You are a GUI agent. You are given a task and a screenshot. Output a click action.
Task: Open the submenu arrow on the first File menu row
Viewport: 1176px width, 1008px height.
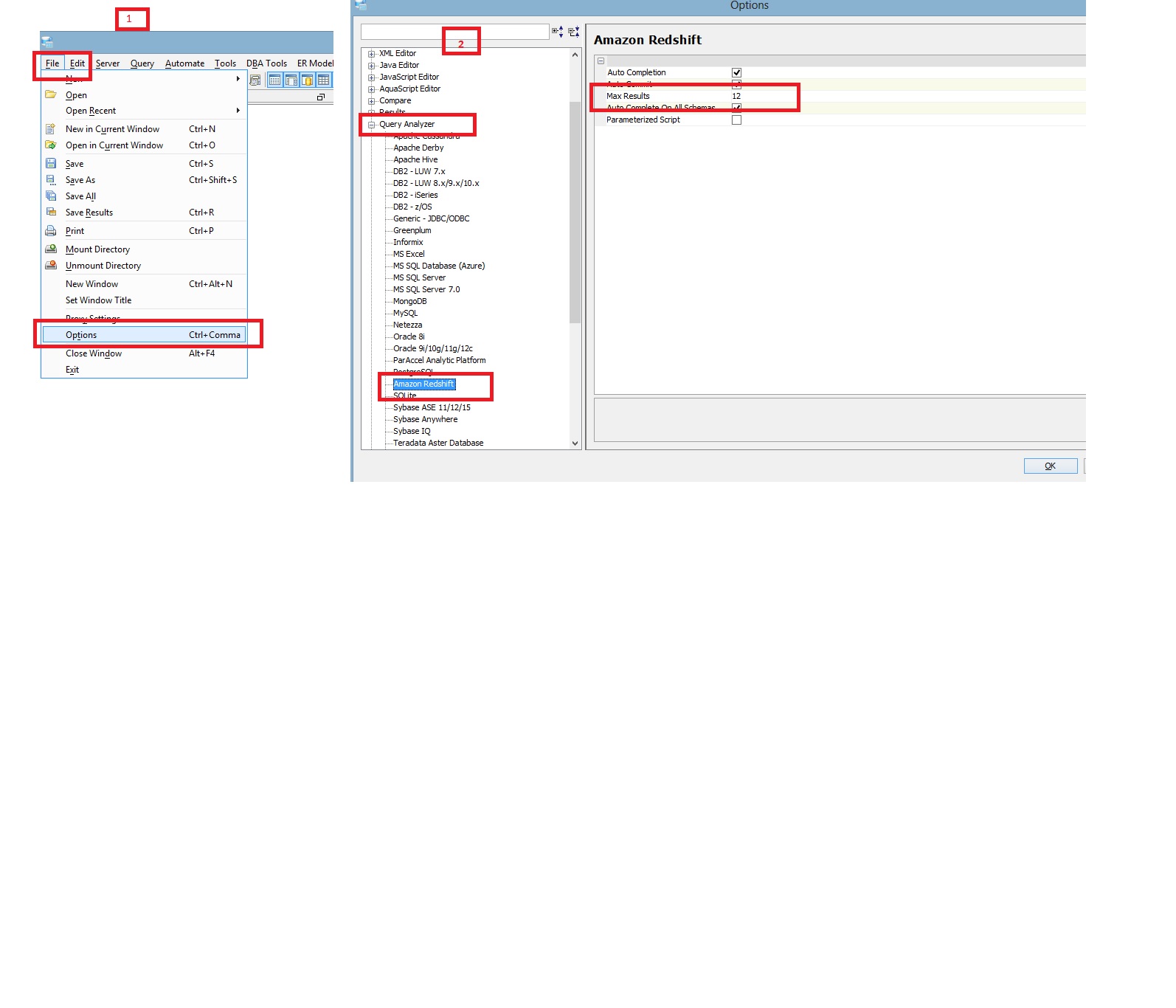point(238,78)
